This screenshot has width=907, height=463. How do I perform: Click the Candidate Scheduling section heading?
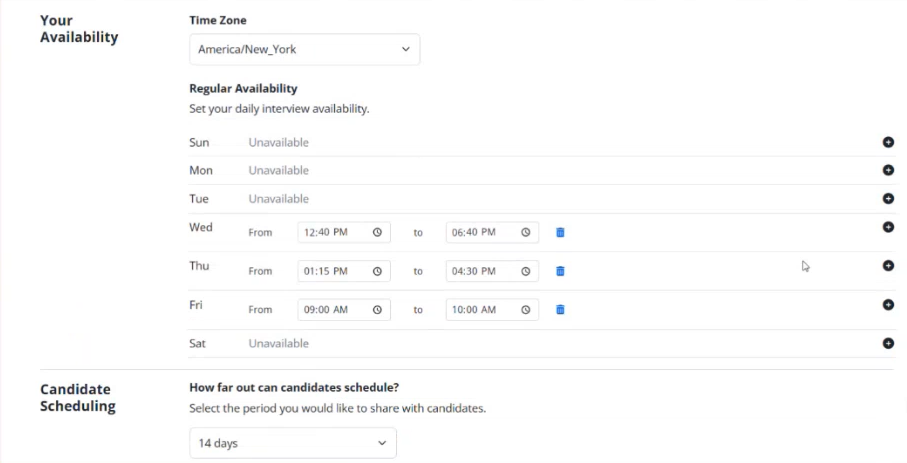click(78, 398)
